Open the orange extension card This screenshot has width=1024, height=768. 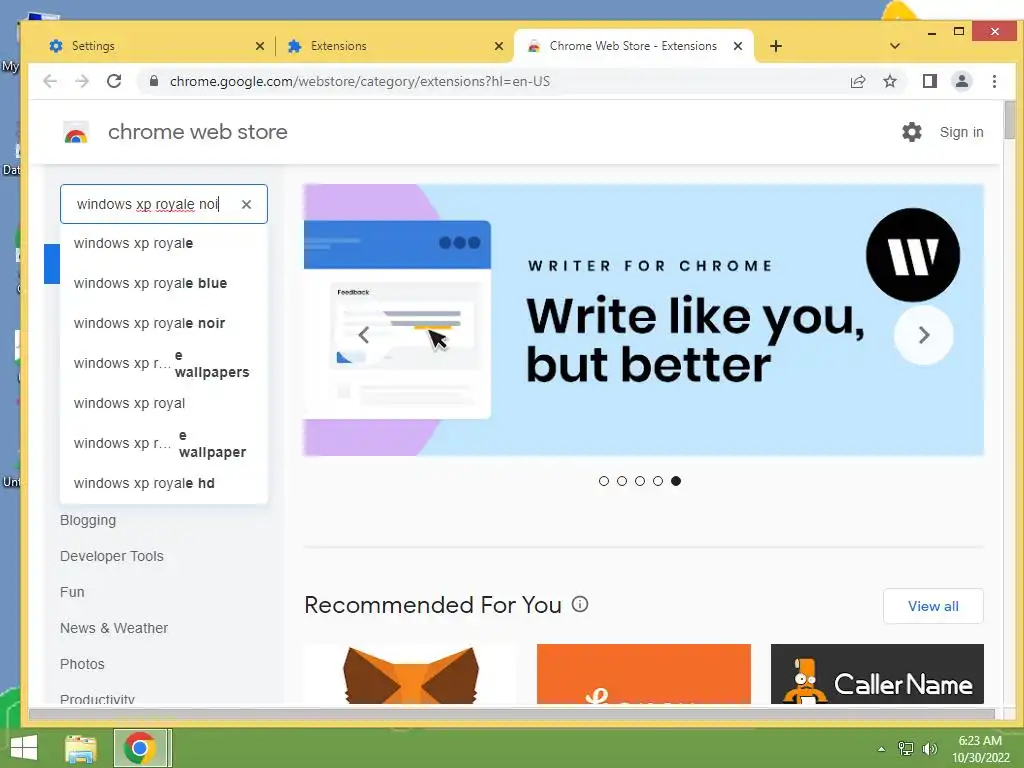[x=644, y=674]
